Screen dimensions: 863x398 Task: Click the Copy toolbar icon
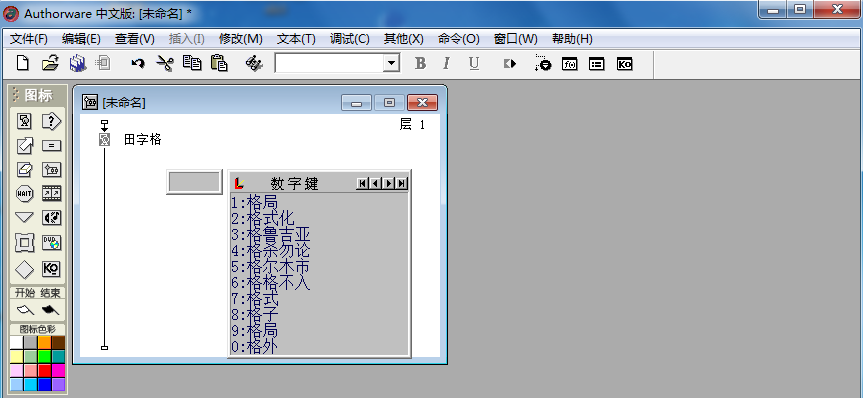tap(192, 63)
